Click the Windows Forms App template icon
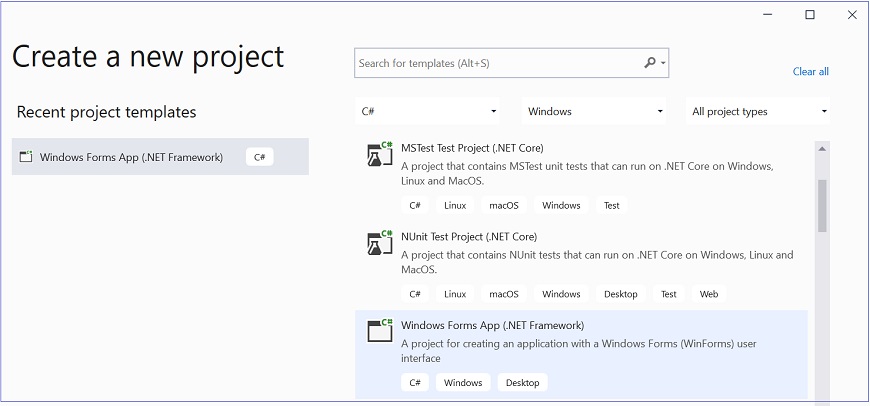Image resolution: width=870 pixels, height=406 pixels. coord(379,330)
